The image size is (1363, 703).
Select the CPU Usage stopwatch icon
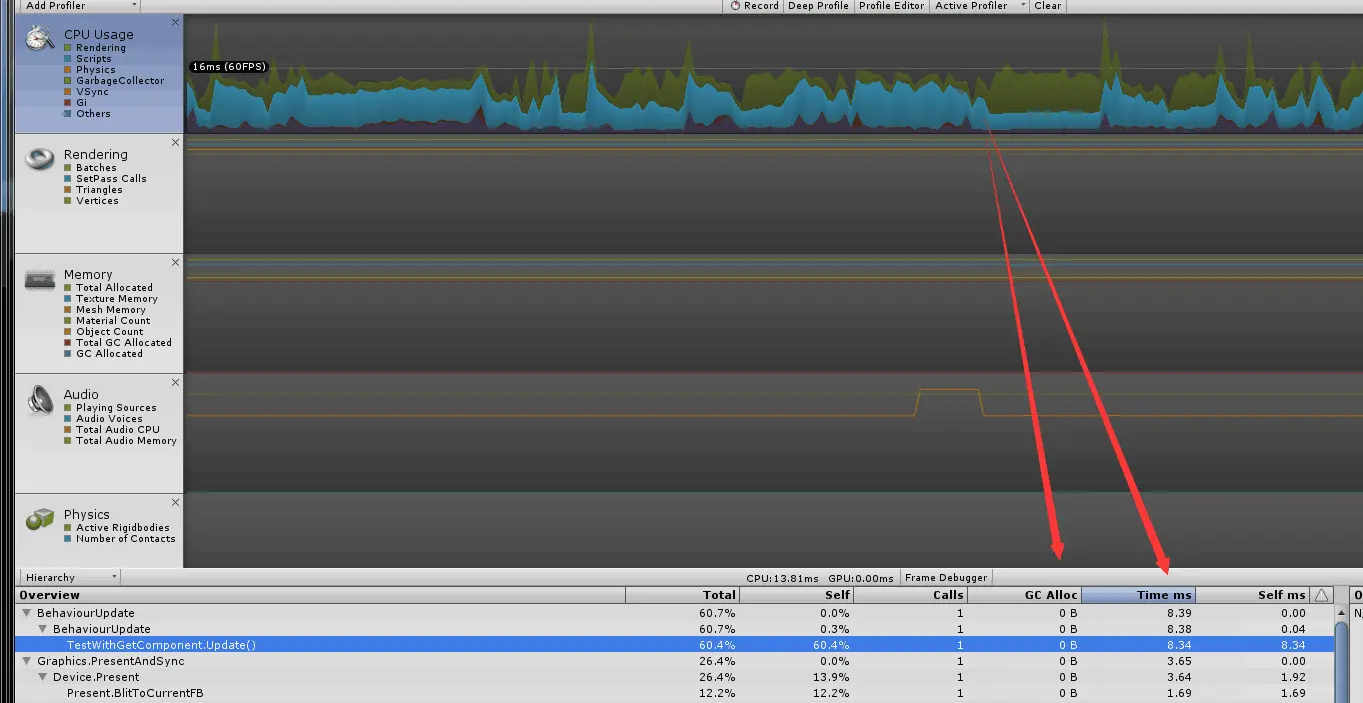click(x=40, y=38)
